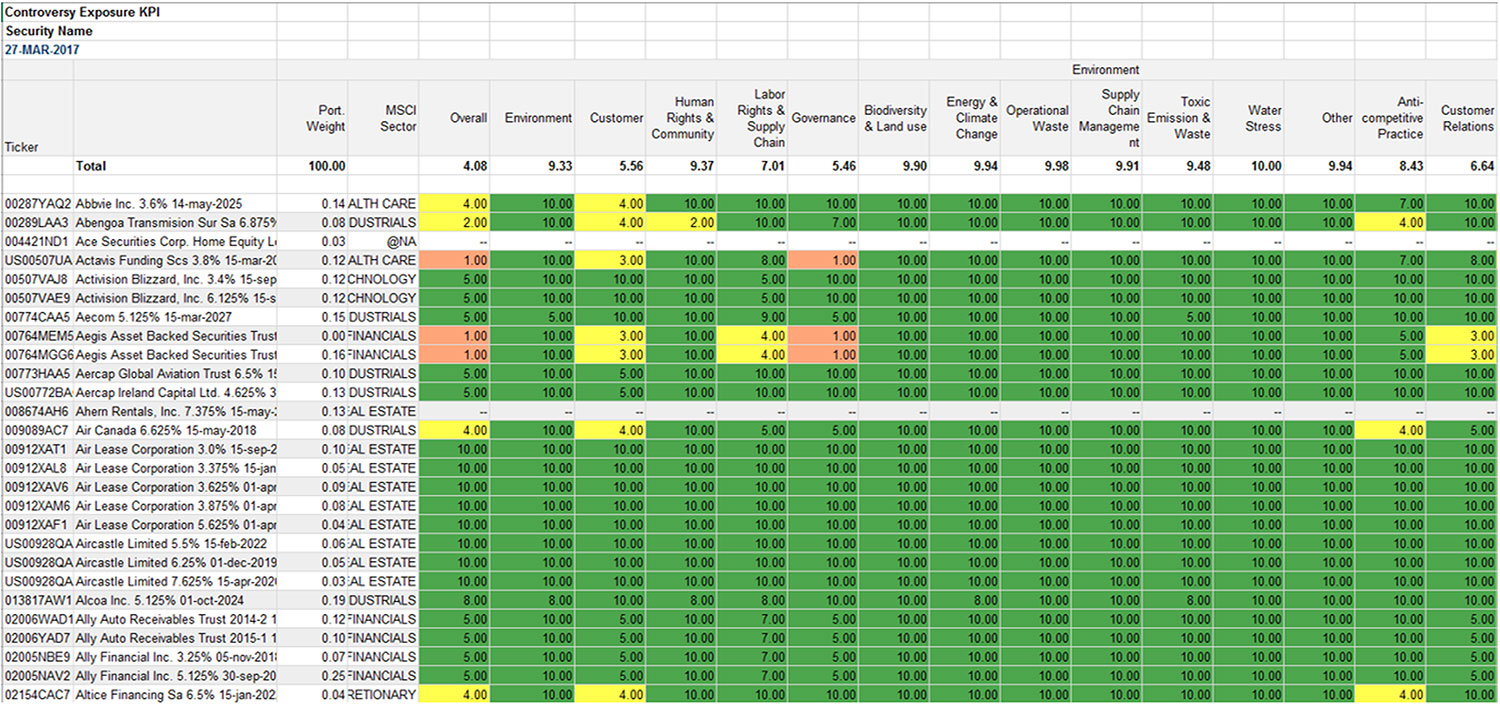Screen dimensions: 1500x709
Task: Select '@NA' sector for Ace Securities Corp.
Action: coord(401,242)
